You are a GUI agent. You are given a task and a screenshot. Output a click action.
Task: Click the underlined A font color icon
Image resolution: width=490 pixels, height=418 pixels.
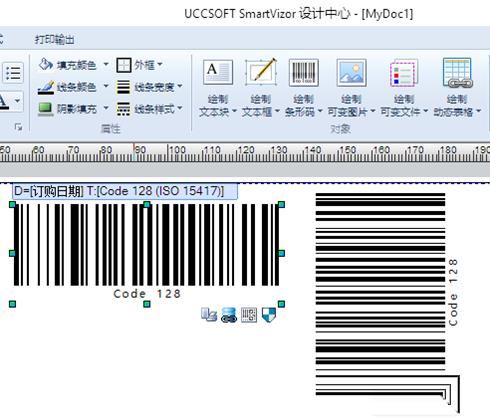tap(4, 101)
